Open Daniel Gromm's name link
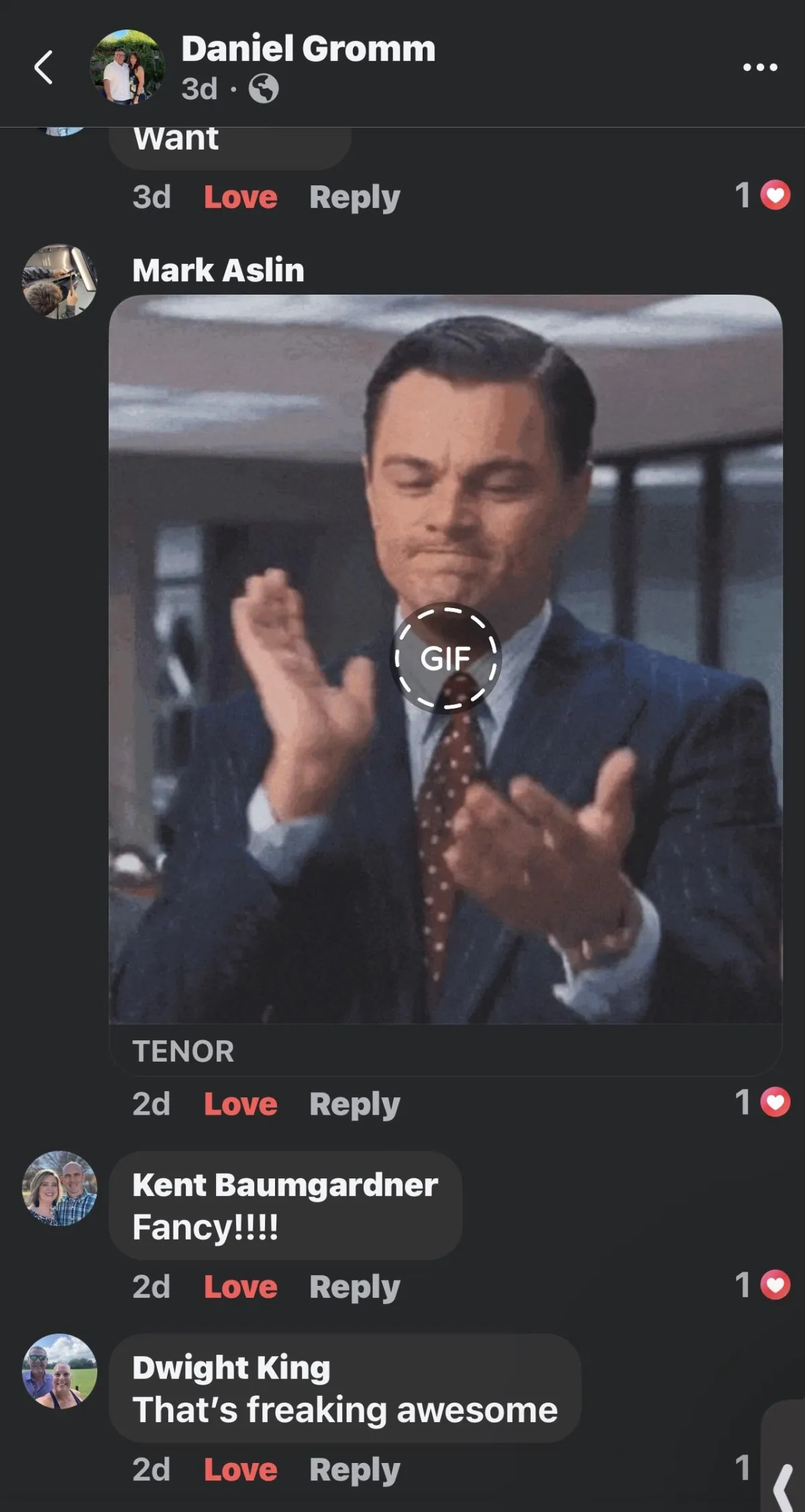 [309, 49]
